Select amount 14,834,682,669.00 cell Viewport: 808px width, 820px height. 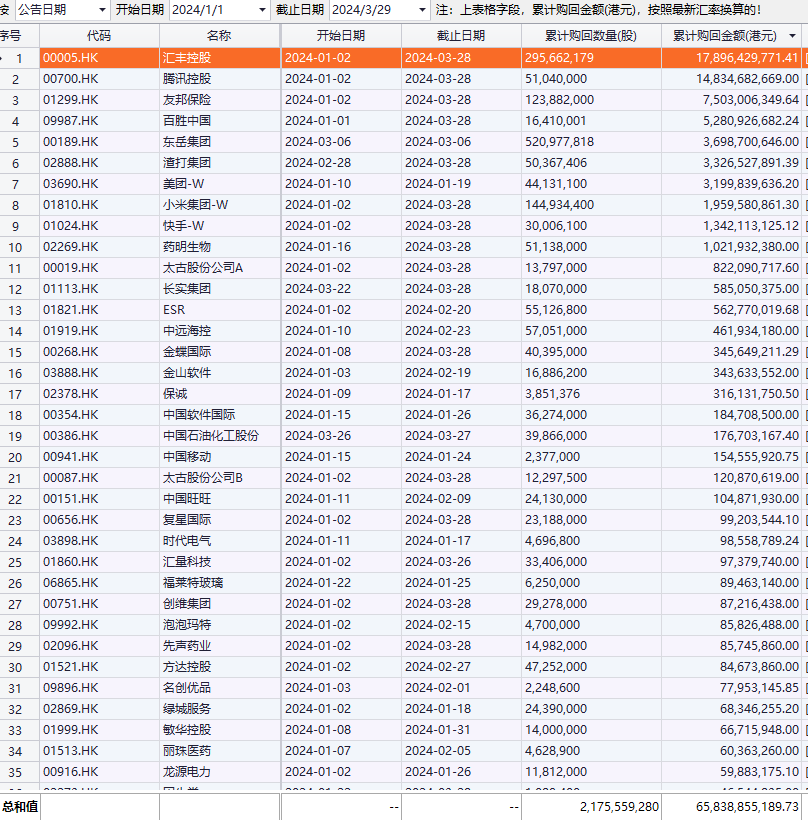point(731,79)
